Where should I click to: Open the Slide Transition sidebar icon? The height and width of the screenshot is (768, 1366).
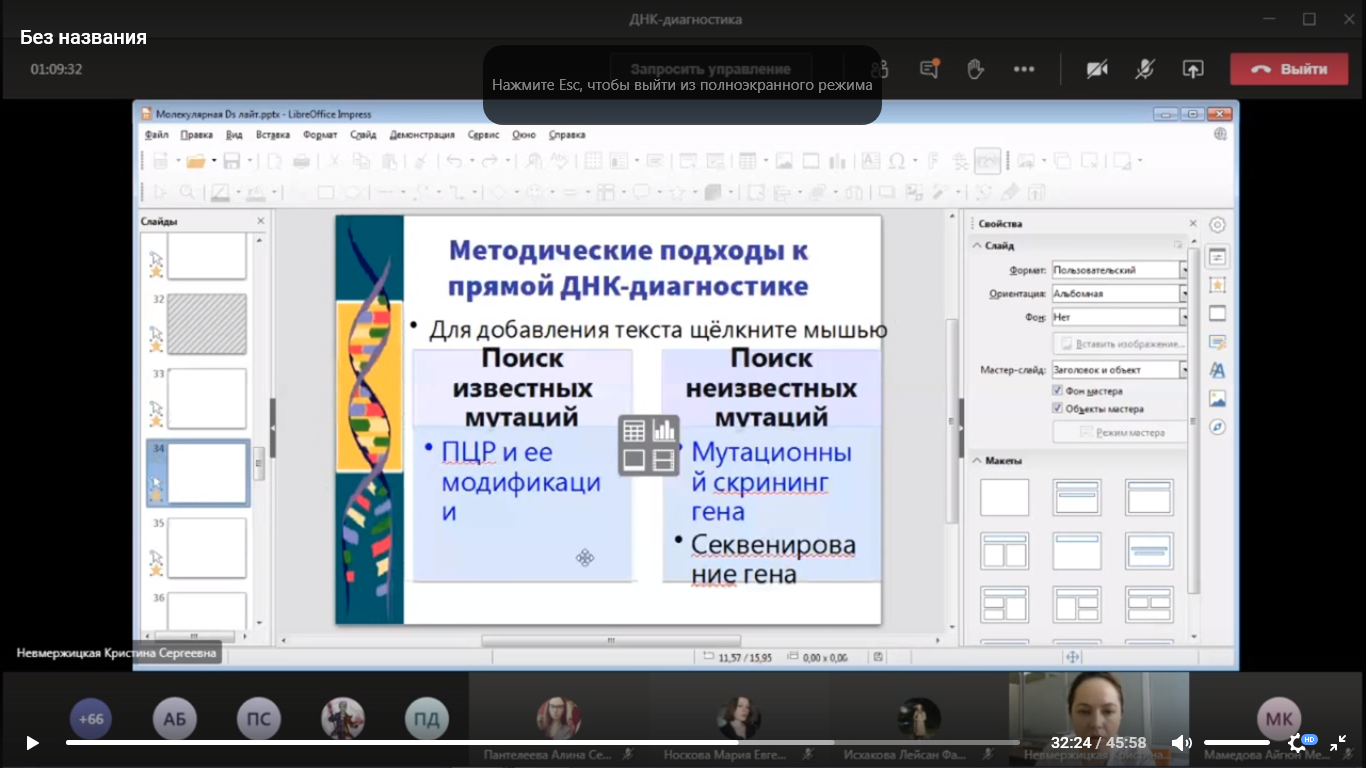(1217, 314)
